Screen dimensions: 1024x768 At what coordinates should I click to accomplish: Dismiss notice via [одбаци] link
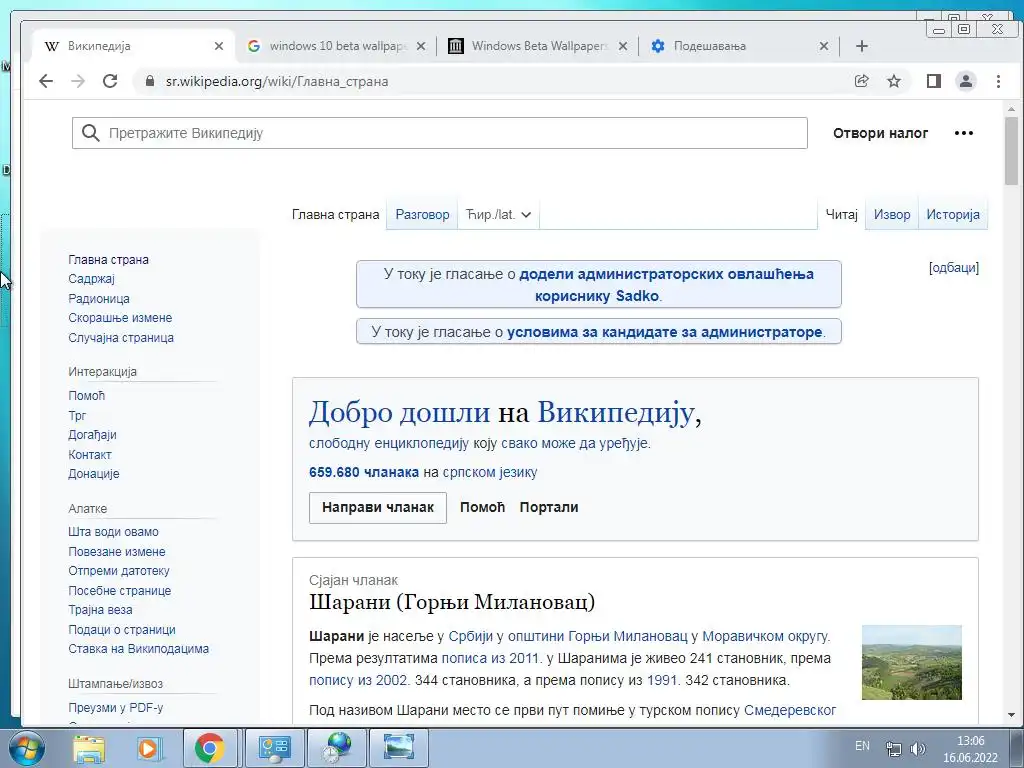[x=953, y=268]
